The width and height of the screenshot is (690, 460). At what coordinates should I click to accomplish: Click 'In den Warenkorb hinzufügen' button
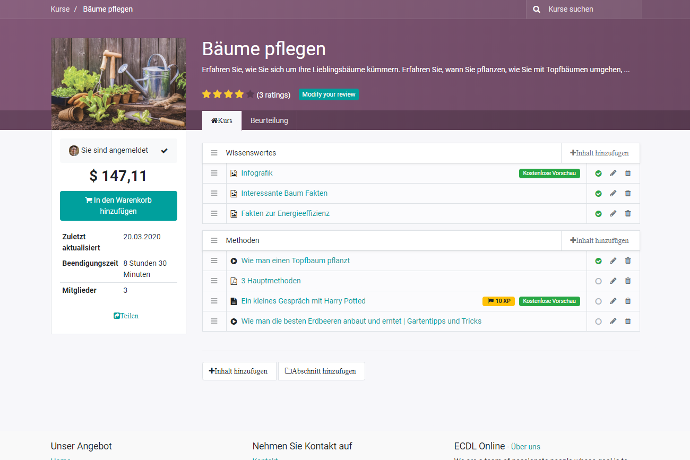point(118,206)
